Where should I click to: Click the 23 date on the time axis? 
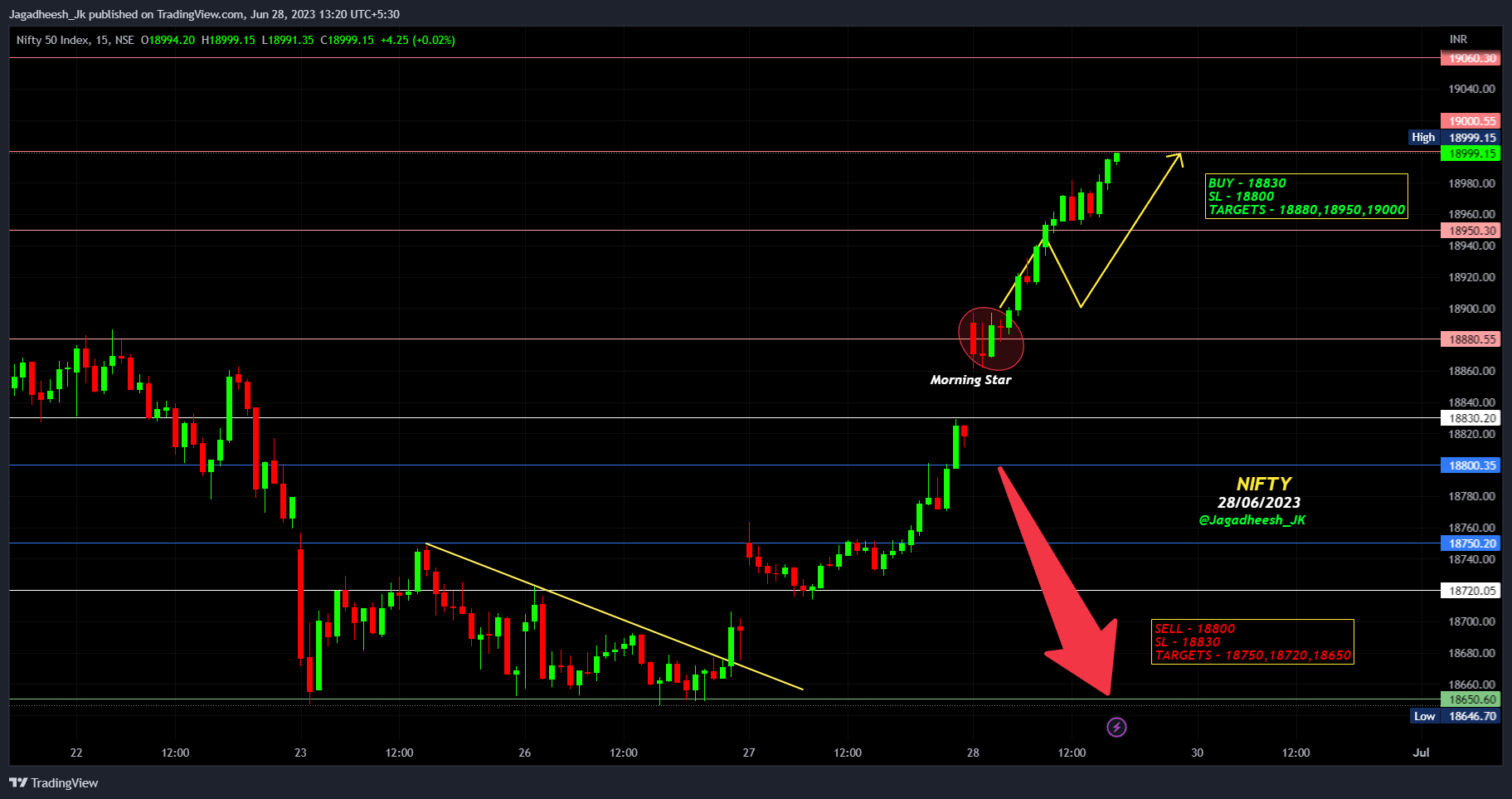(x=300, y=753)
